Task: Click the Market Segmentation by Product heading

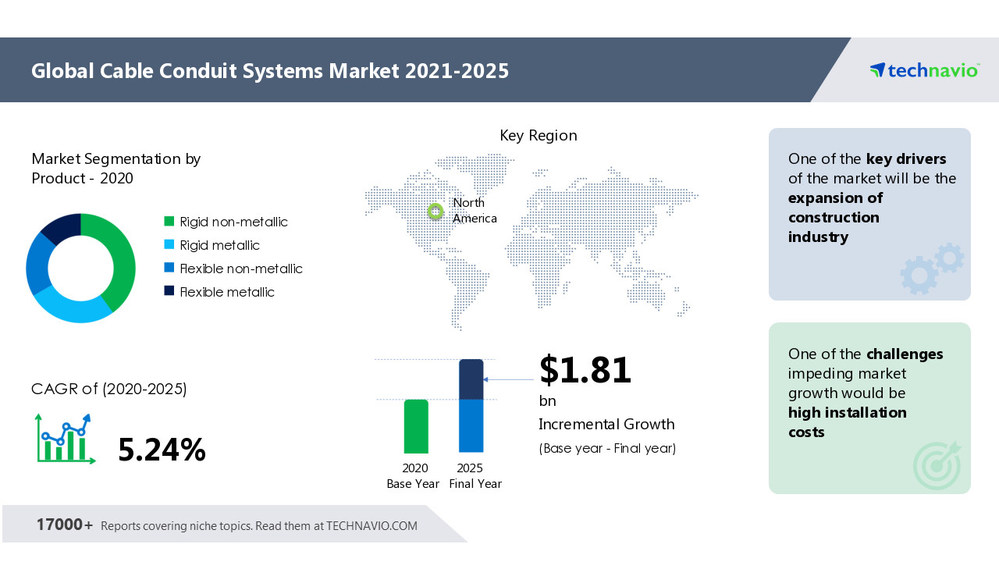Action: (116, 168)
